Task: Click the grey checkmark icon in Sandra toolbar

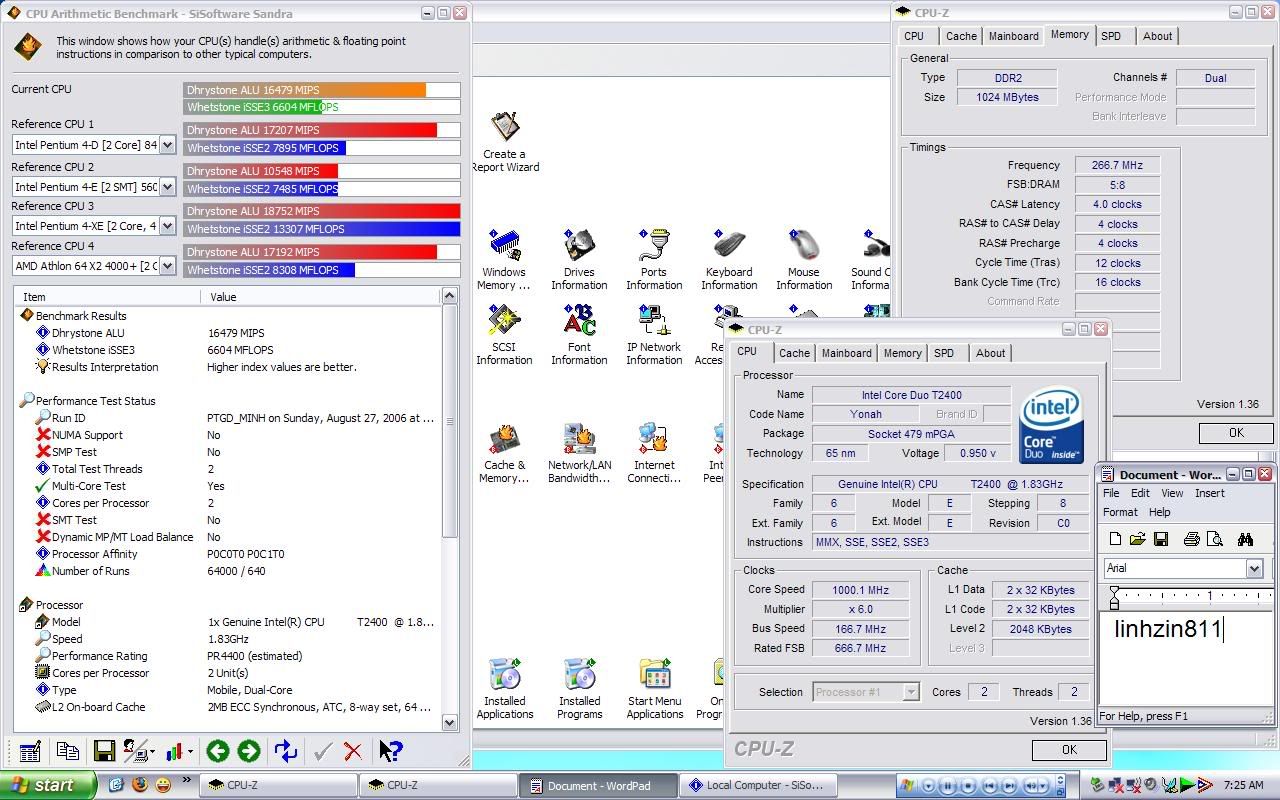Action: (322, 751)
